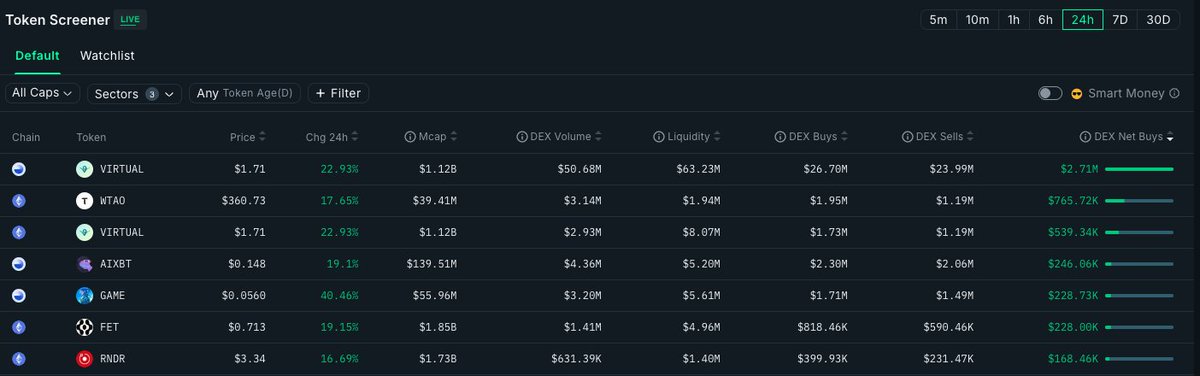
Task: Select the Default tab
Action: (x=37, y=56)
